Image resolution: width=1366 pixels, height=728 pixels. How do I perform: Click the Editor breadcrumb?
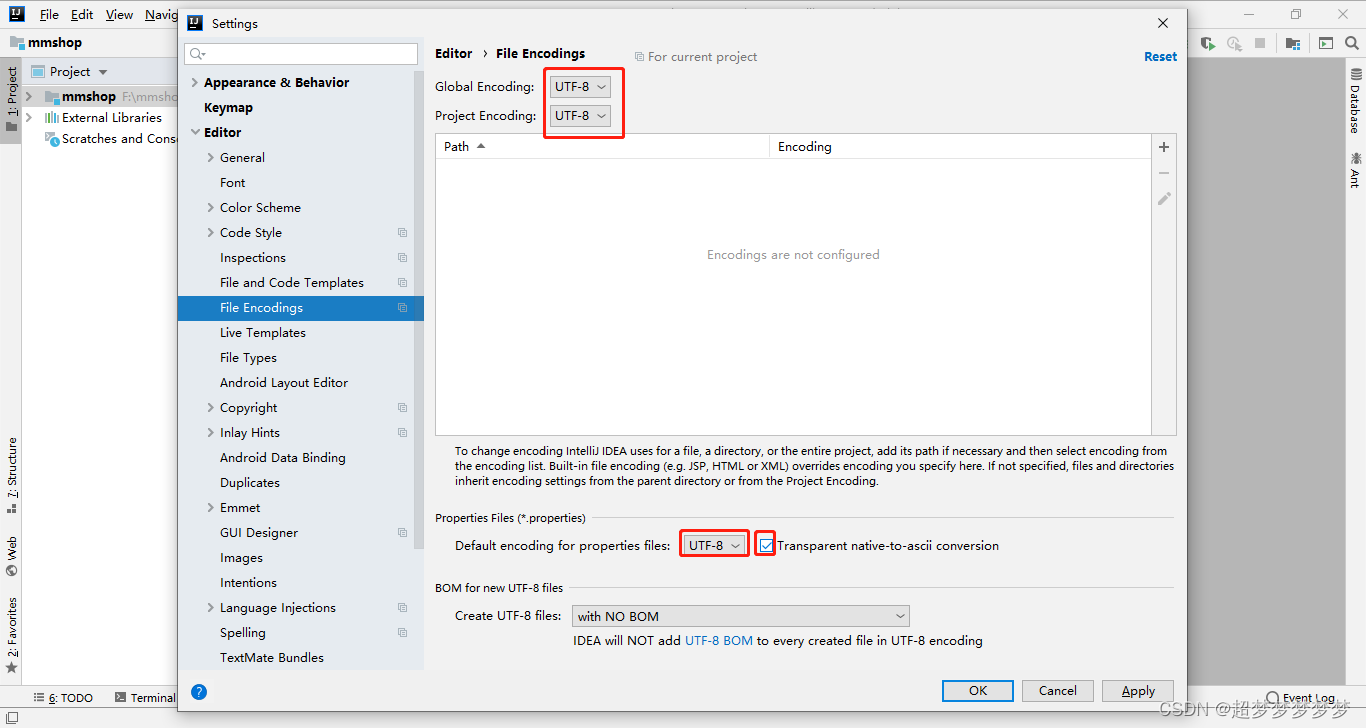click(453, 54)
